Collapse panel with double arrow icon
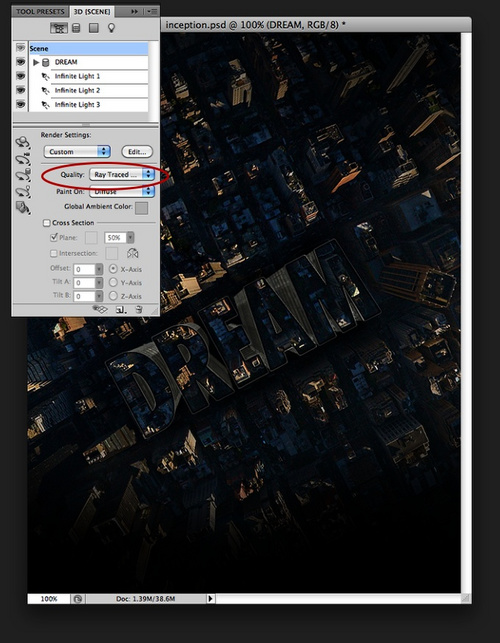This screenshot has width=500, height=643. coord(134,11)
